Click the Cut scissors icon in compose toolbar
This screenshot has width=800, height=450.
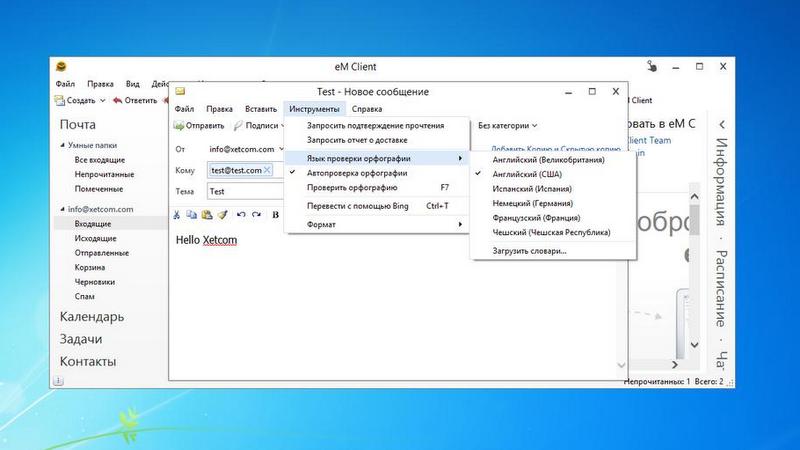click(x=177, y=215)
